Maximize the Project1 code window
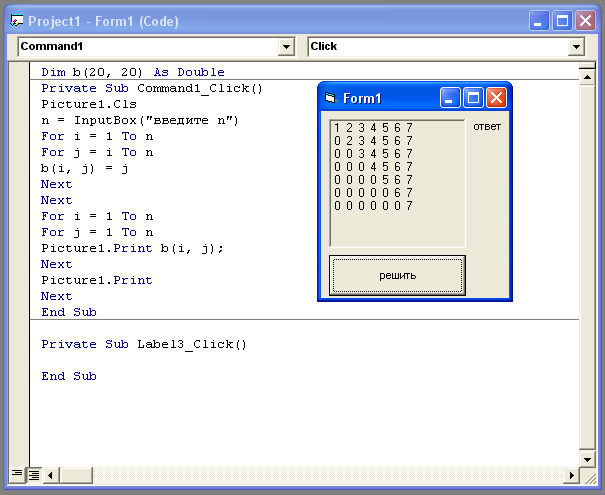The height and width of the screenshot is (495, 605). 562,20
